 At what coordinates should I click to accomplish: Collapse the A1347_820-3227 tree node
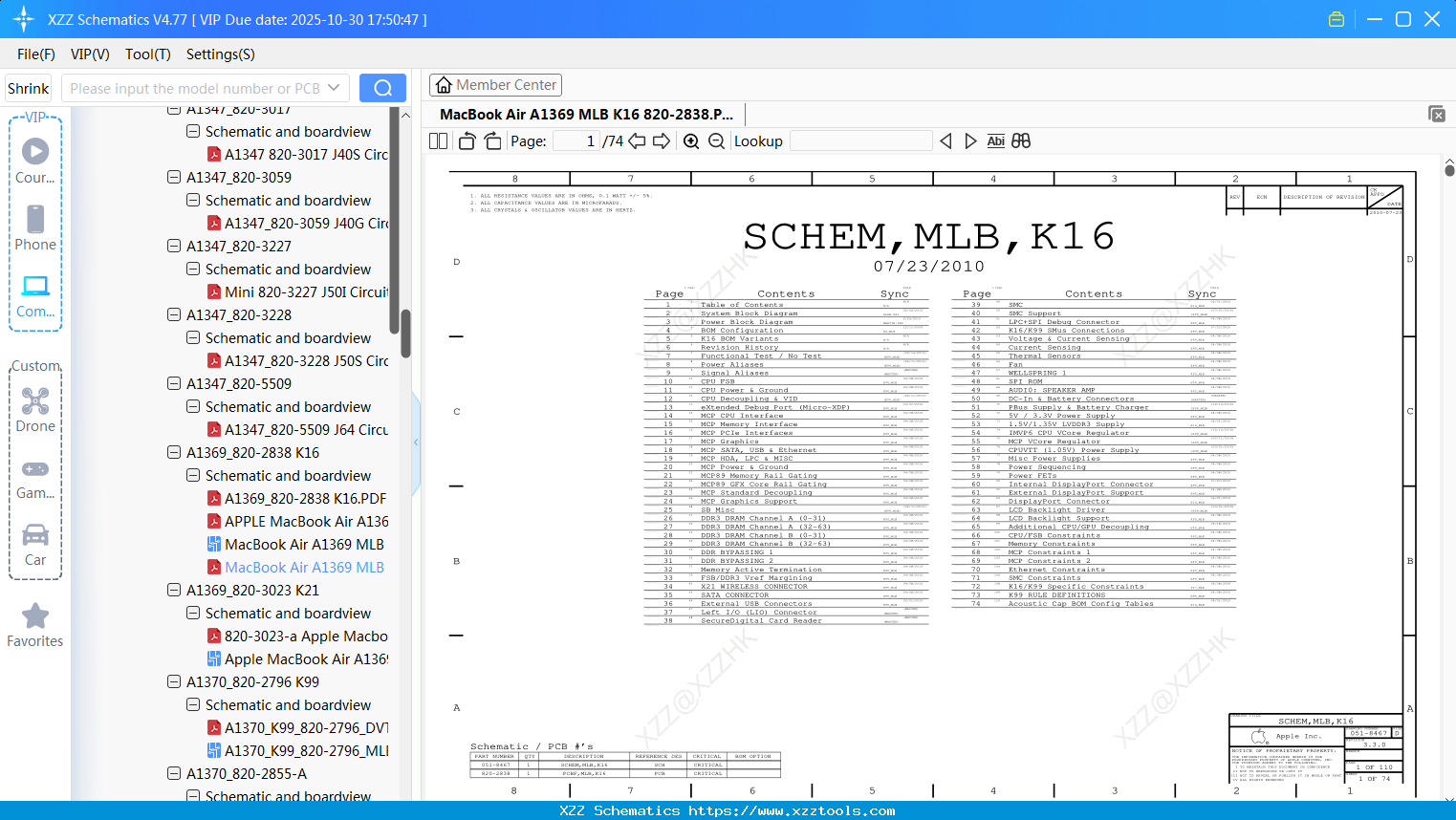[x=174, y=246]
